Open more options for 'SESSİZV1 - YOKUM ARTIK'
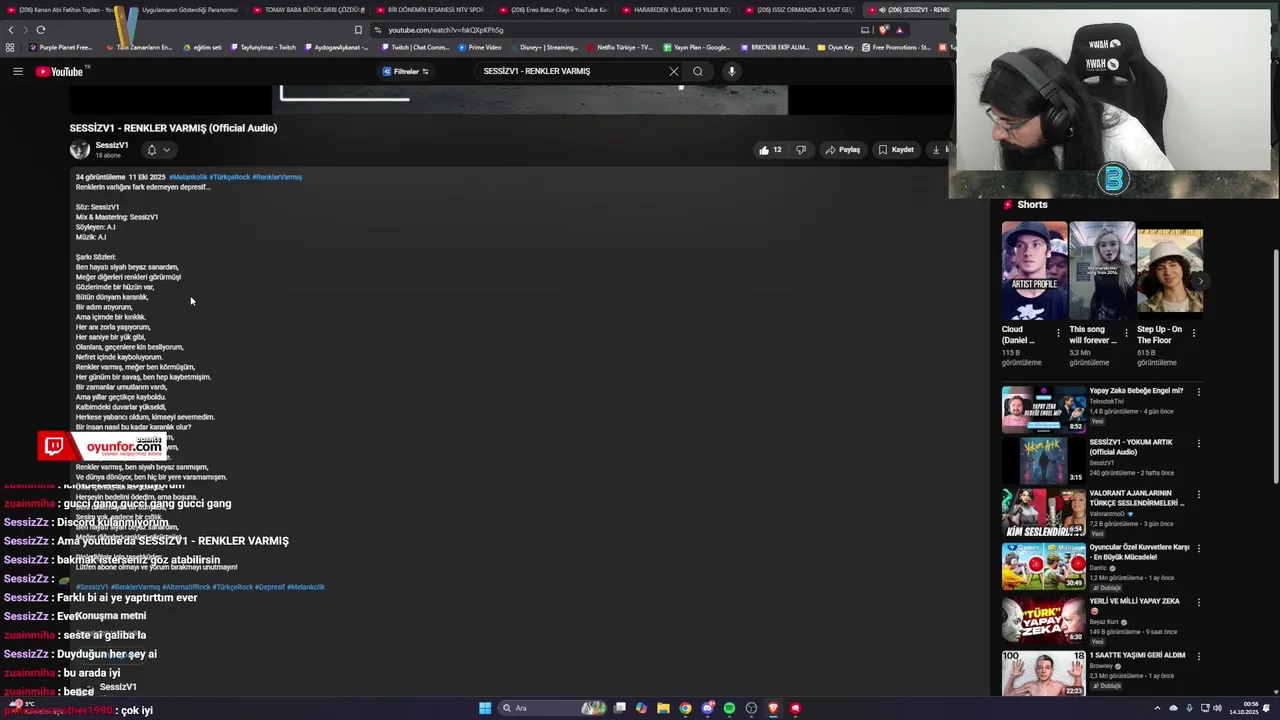Viewport: 1280px width, 720px height. [x=1198, y=444]
